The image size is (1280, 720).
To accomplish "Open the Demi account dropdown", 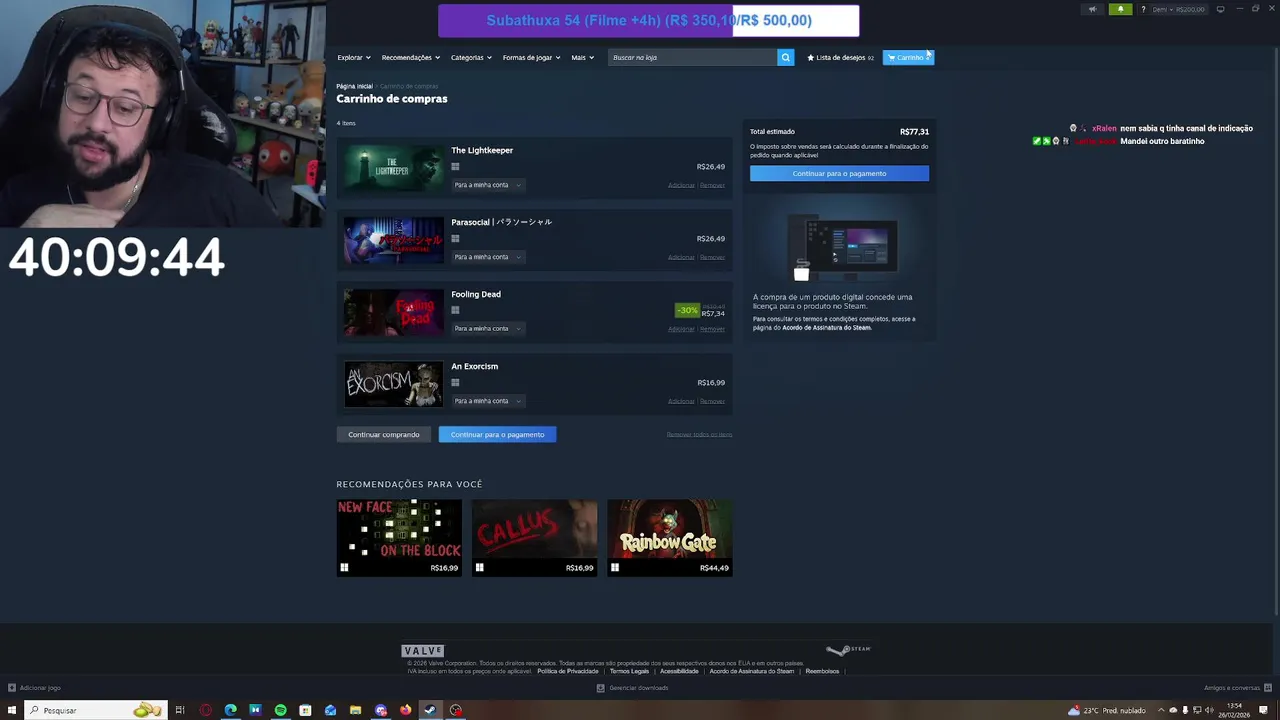I will tap(1179, 9).
